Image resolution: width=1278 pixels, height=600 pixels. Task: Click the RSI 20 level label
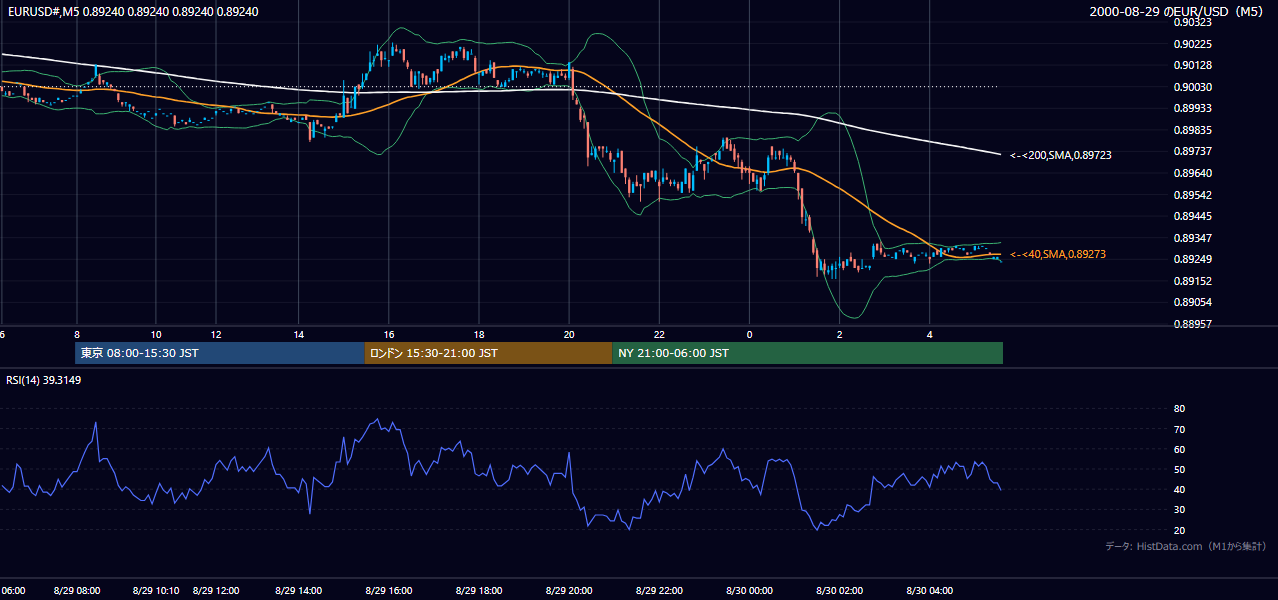1179,530
